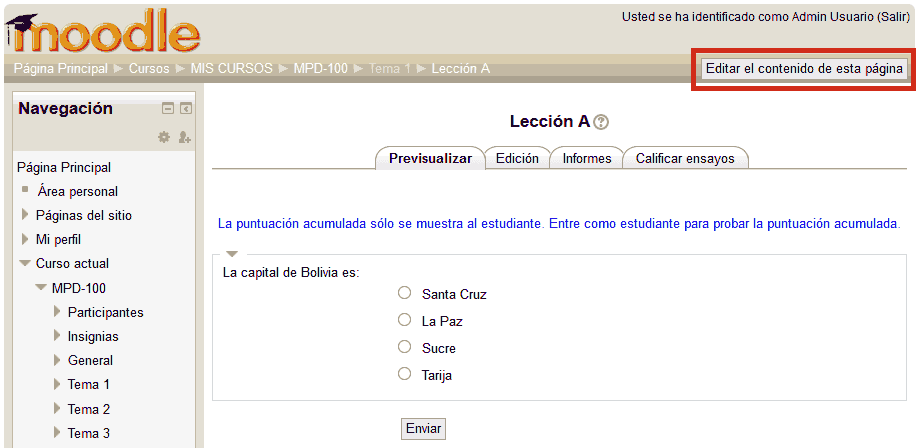The image size is (918, 448).
Task: Collapse the question box with triangle icon
Action: pyautogui.click(x=232, y=254)
